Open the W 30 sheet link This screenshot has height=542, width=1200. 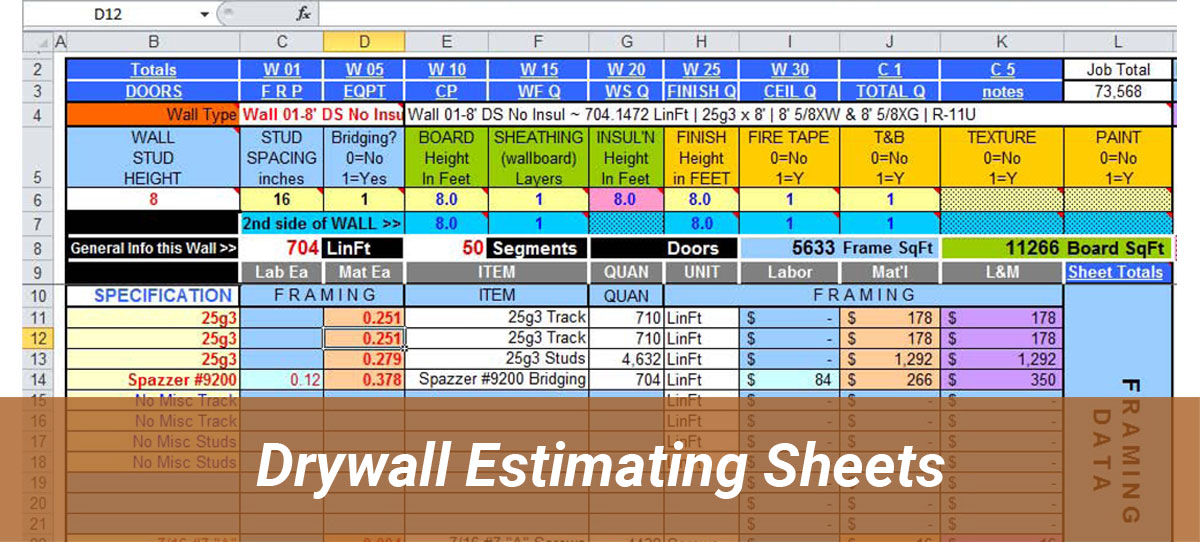789,70
